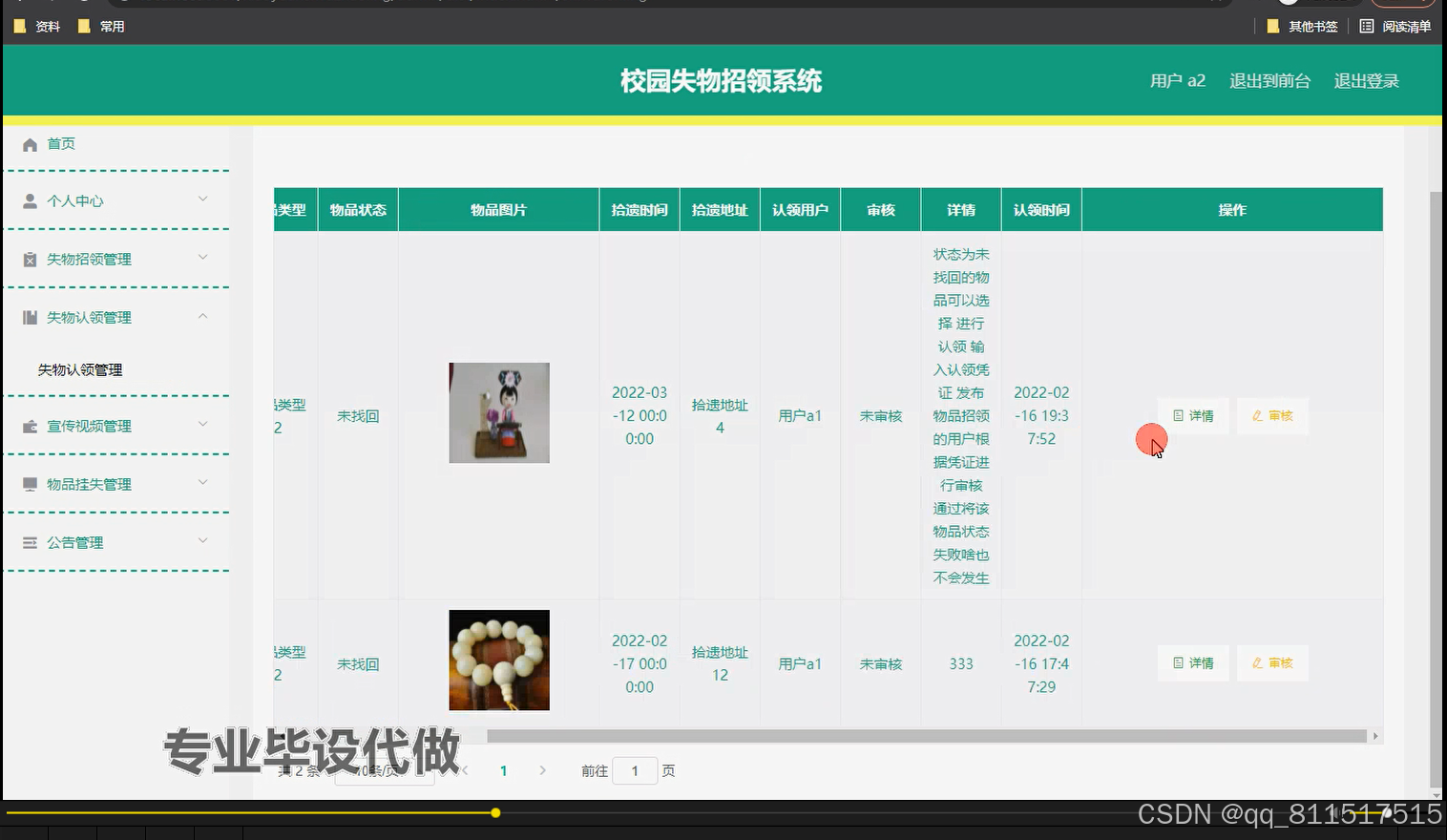Click the 物品图片 column header
The width and height of the screenshot is (1447, 840).
pos(499,210)
